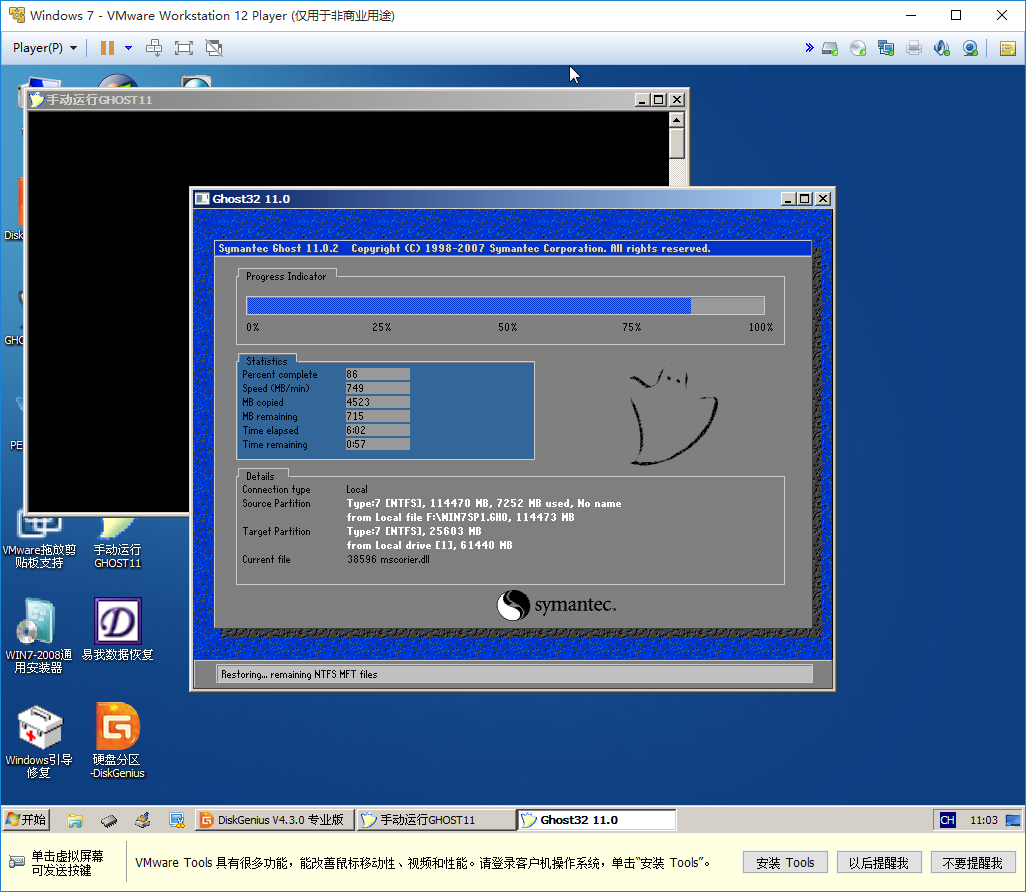Click the scrollbar thumb in 手动运行GHOST11 window

[677, 143]
